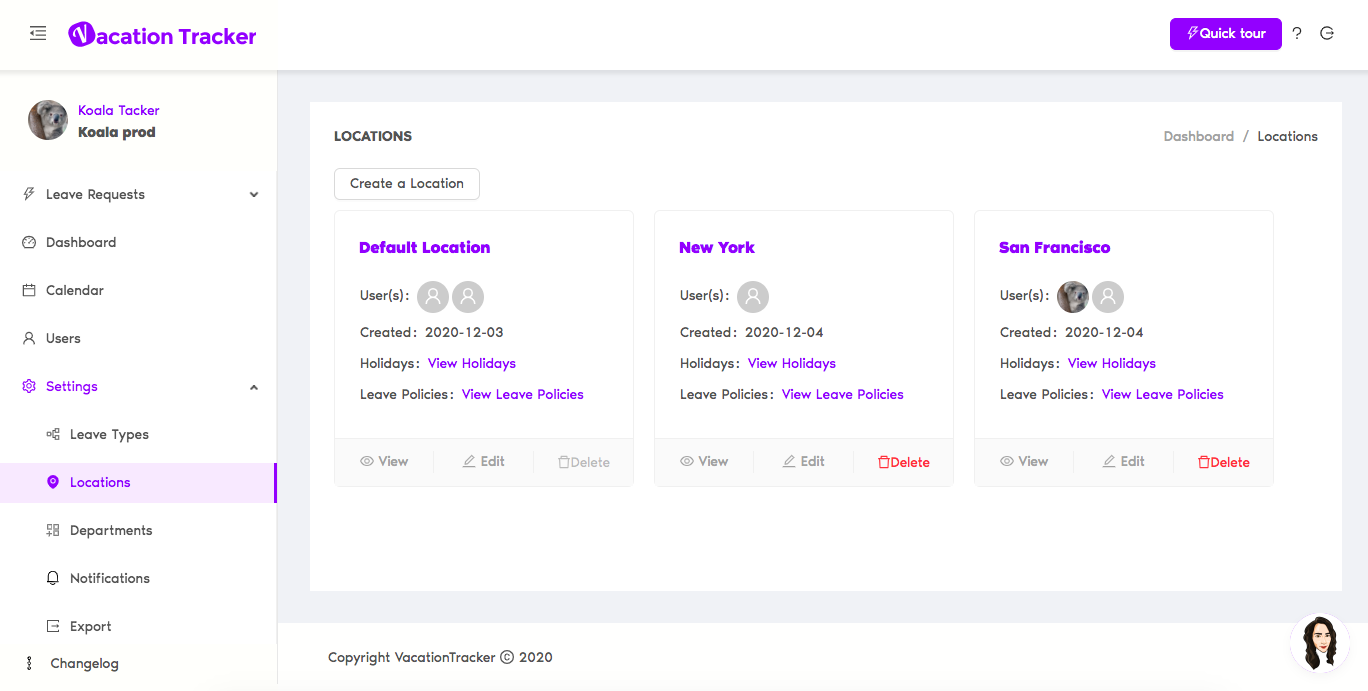Image resolution: width=1368 pixels, height=691 pixels.
Task: View Holidays for Default Location
Action: (x=472, y=363)
